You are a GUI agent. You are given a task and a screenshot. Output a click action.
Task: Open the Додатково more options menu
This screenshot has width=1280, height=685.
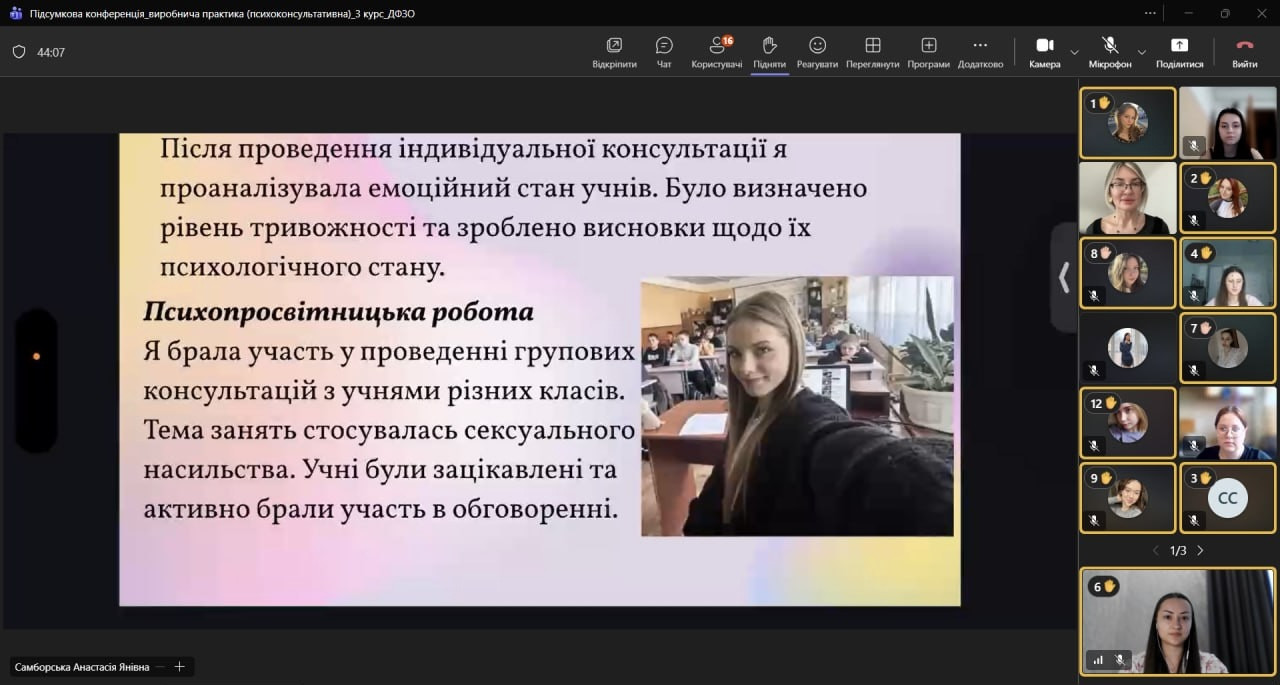pyautogui.click(x=979, y=52)
